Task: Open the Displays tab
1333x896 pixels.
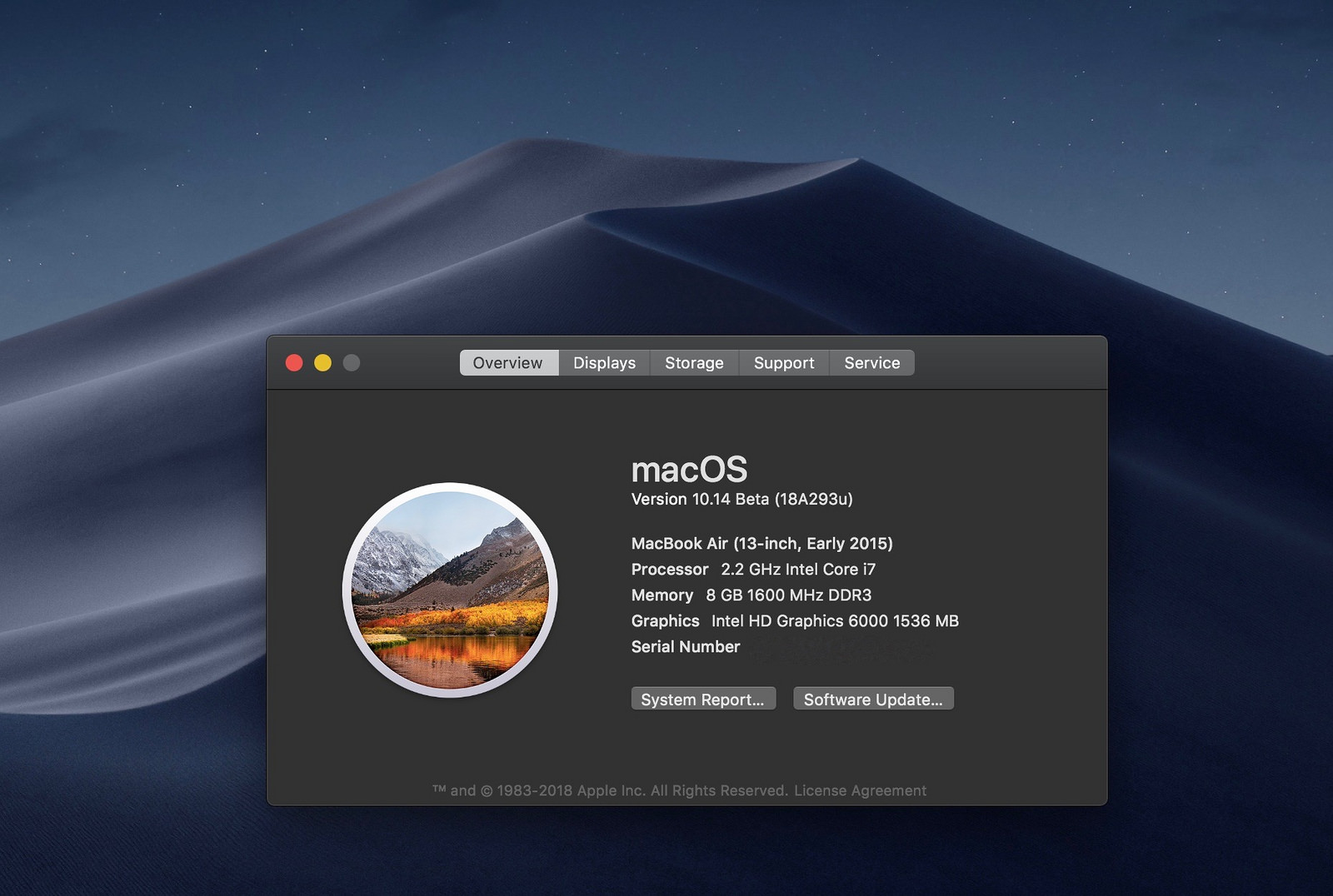Action: coord(604,363)
